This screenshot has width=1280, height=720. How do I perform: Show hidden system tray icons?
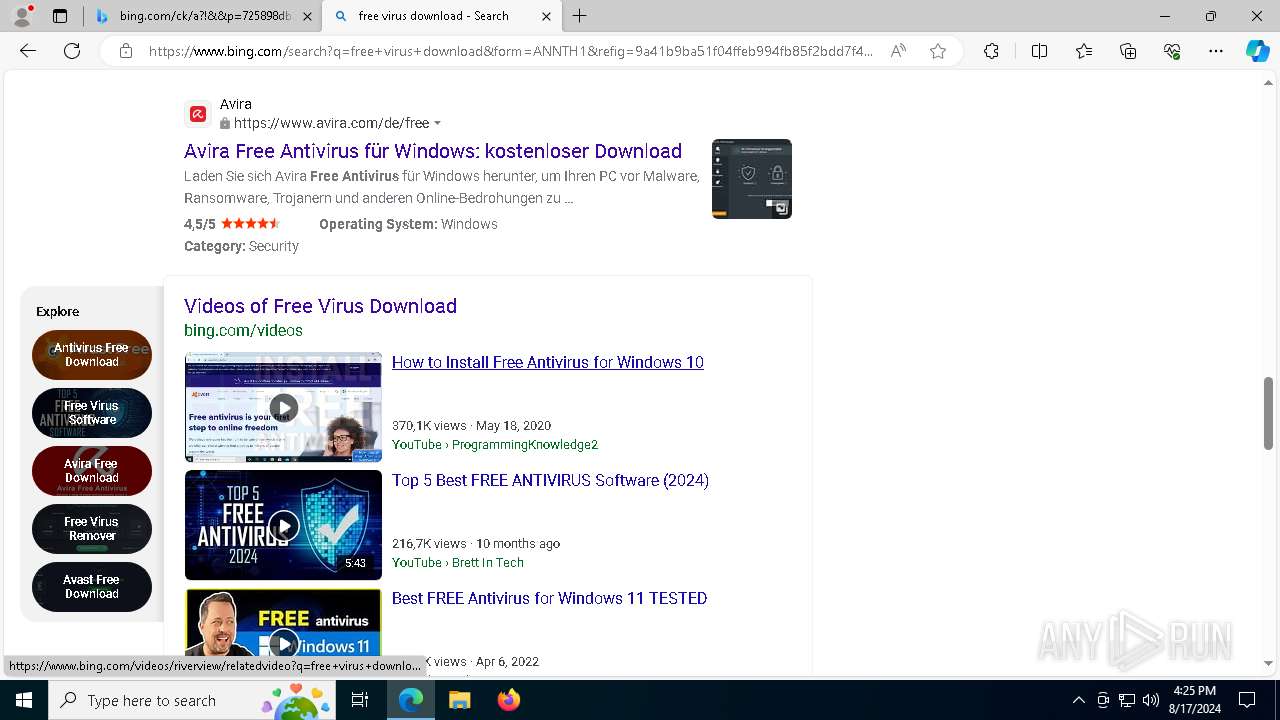coord(1078,700)
